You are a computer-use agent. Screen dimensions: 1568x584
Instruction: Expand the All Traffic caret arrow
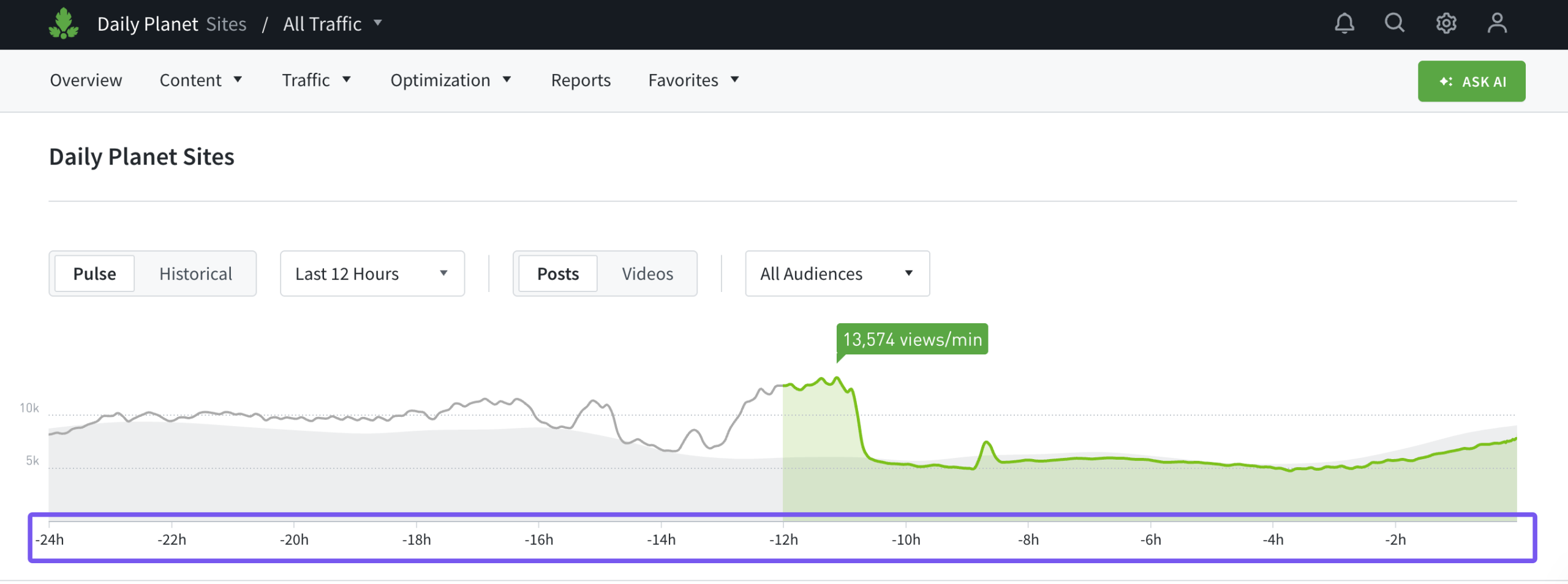click(378, 23)
